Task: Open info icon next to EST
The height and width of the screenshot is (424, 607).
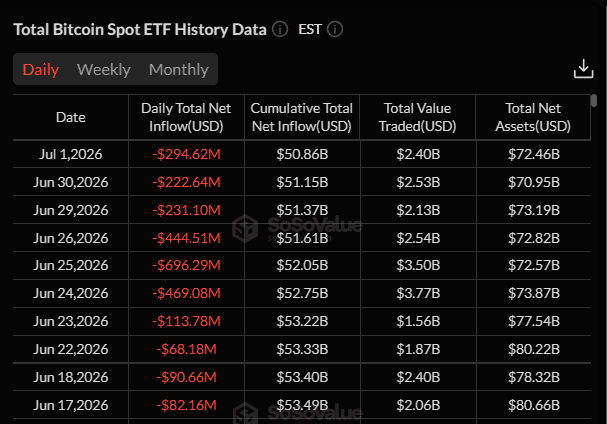Action: 335,29
